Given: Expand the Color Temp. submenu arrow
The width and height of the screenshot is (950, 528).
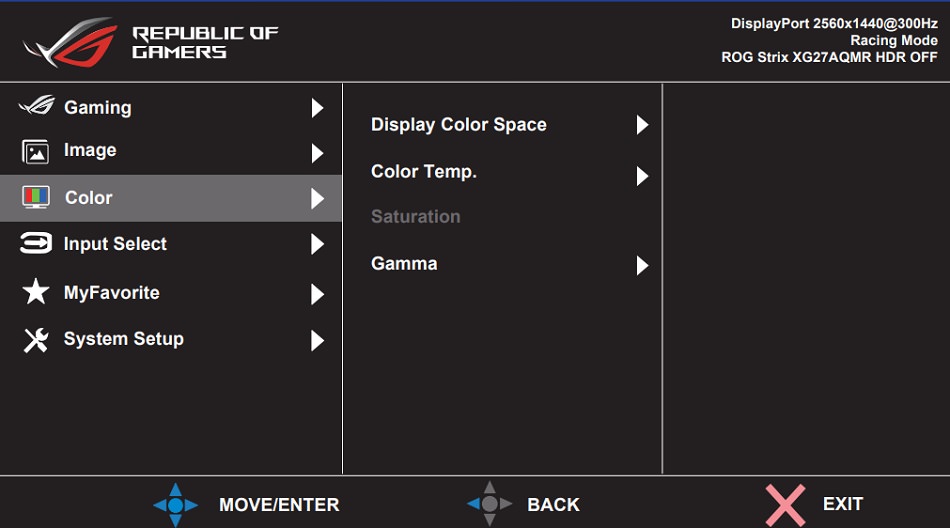Looking at the screenshot, I should (x=642, y=176).
